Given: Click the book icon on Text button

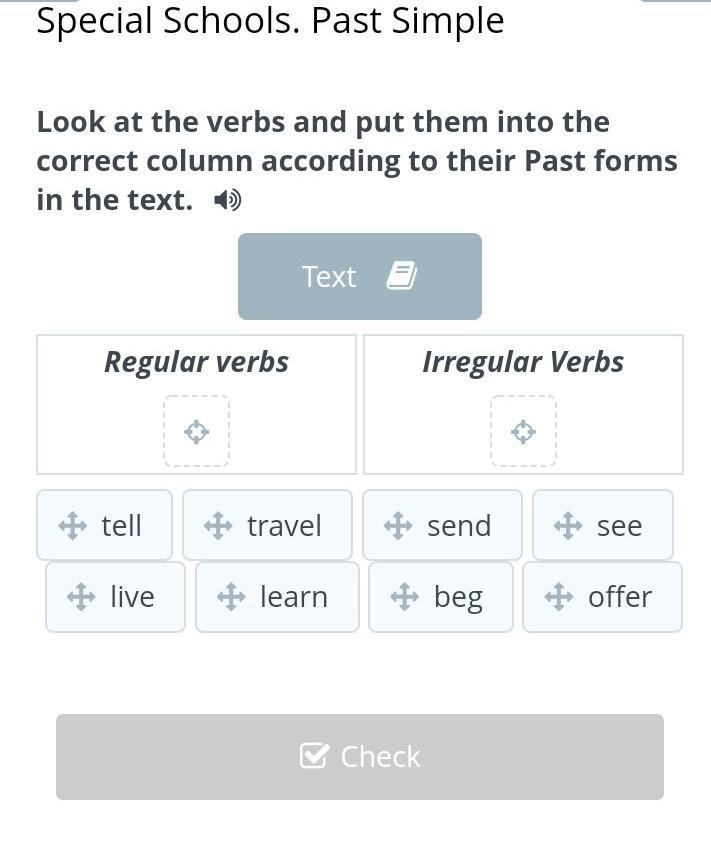Looking at the screenshot, I should 402,276.
